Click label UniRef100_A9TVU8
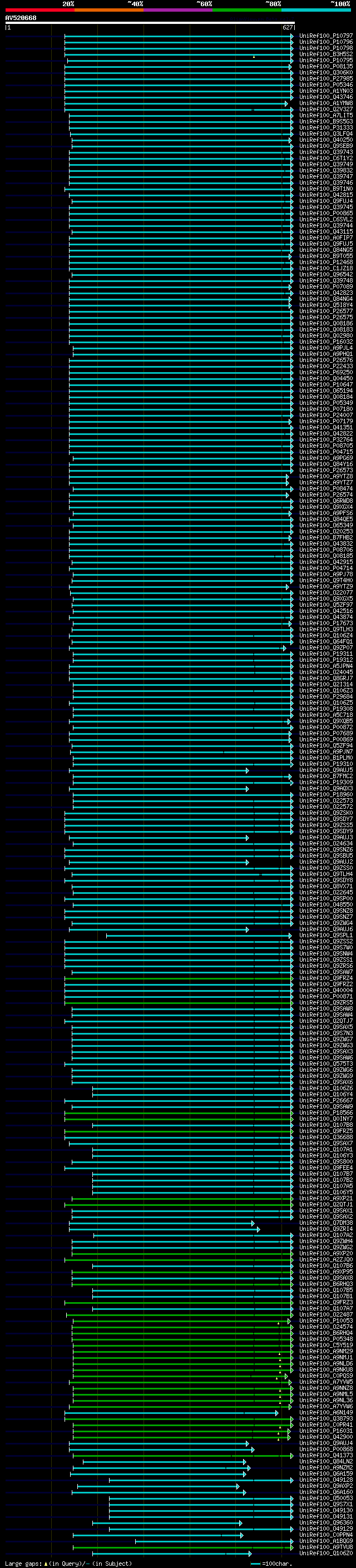Viewport: 356px width, 1568px height. pos(326,1547)
